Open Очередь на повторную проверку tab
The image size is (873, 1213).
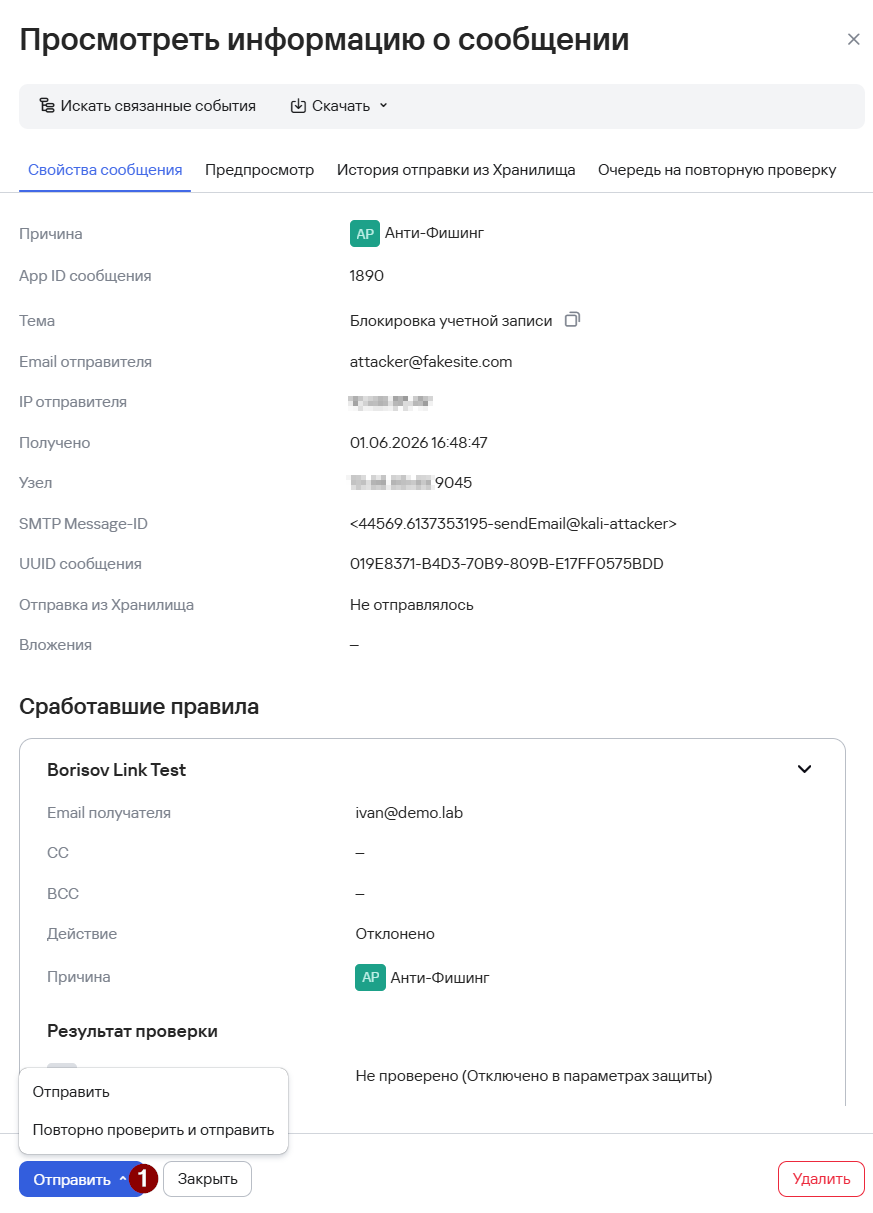pos(717,170)
